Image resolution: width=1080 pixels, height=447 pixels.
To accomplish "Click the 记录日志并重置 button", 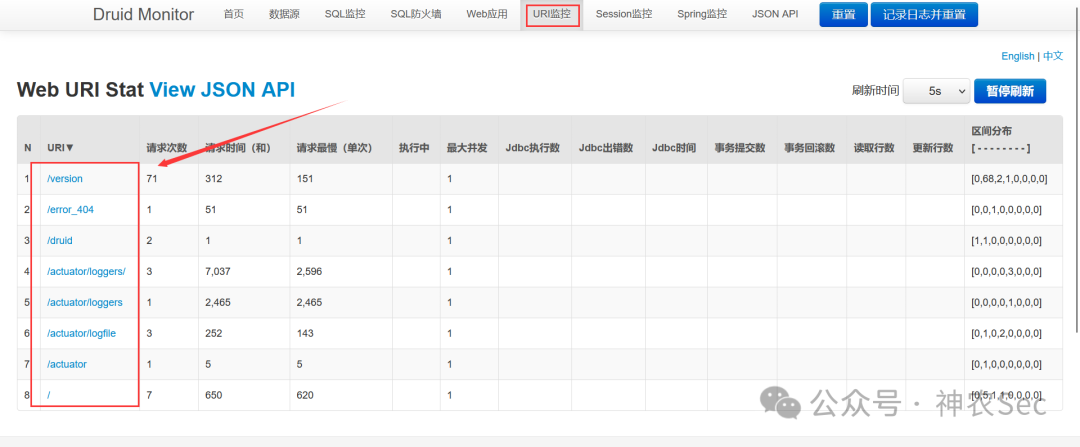I will tap(924, 14).
